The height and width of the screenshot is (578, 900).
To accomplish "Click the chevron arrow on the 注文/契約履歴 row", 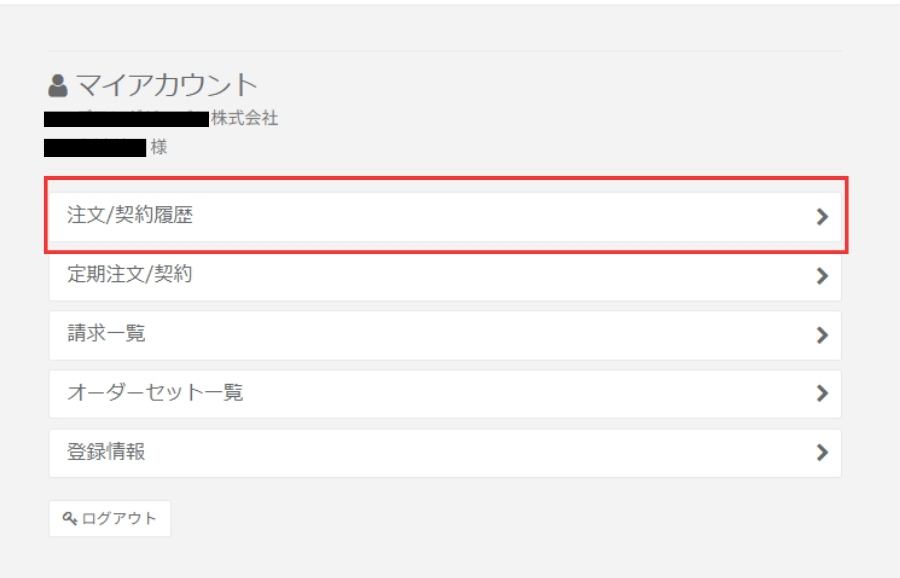I will pos(823,216).
